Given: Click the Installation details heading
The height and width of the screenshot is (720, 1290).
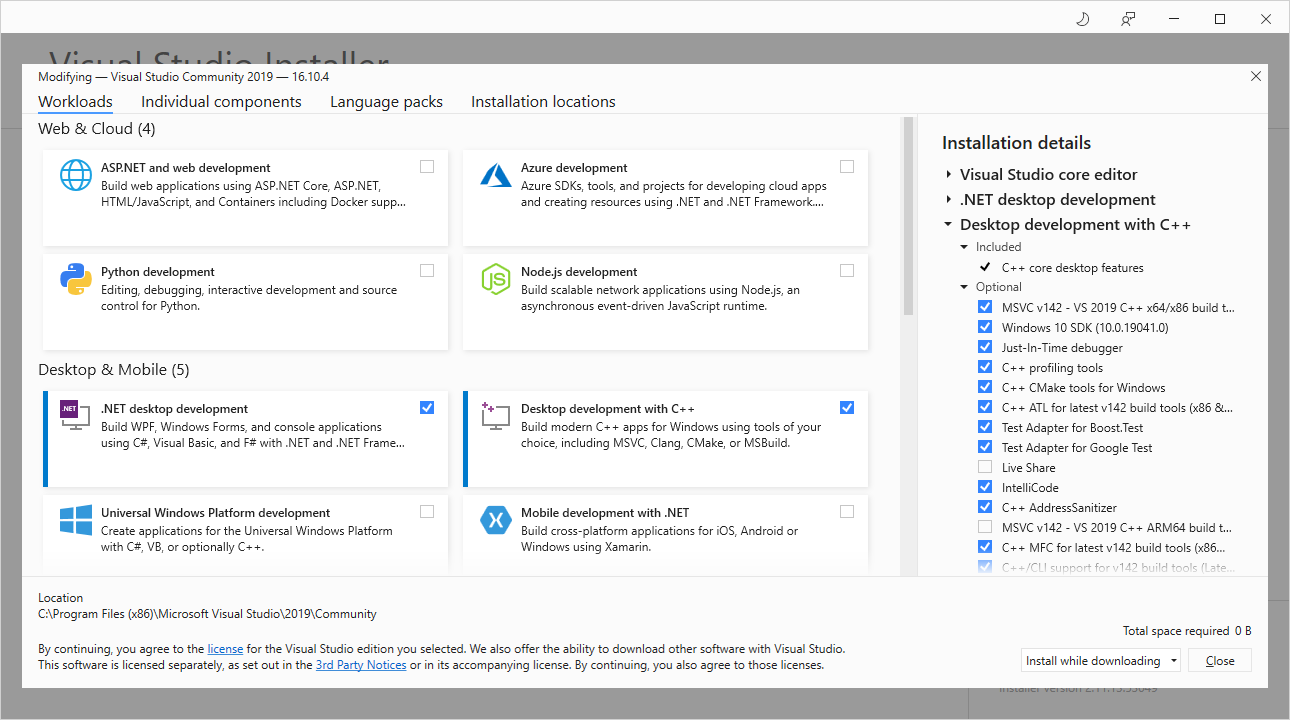Looking at the screenshot, I should click(x=1016, y=143).
